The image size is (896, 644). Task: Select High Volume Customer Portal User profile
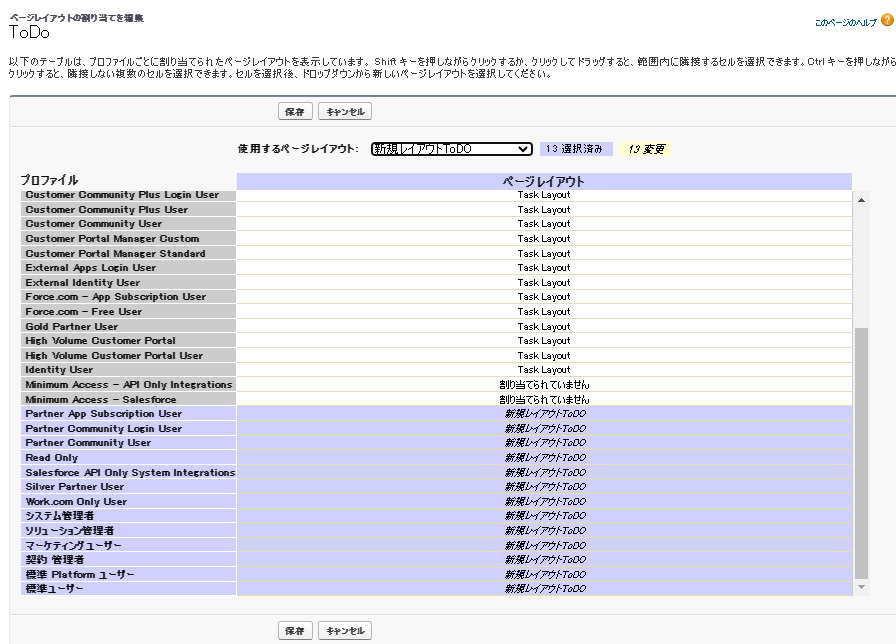pyautogui.click(x=129, y=355)
